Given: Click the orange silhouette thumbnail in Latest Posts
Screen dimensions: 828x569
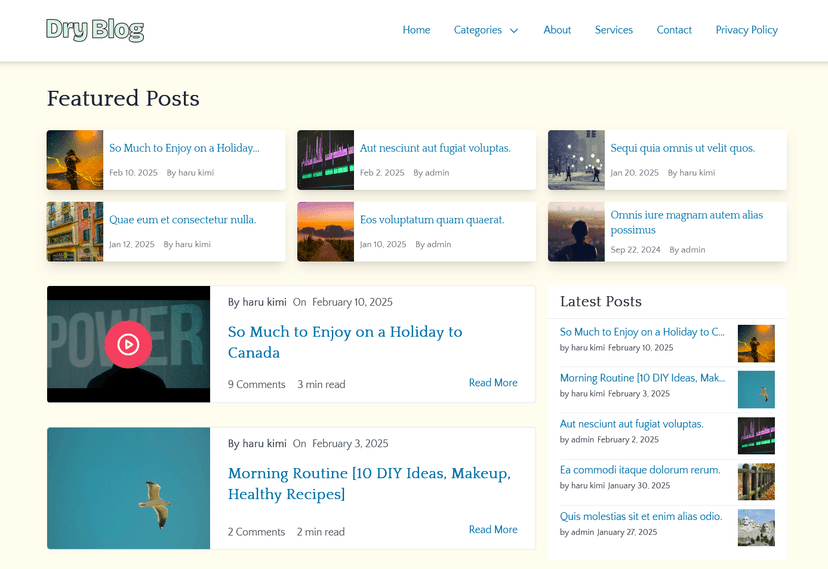Looking at the screenshot, I should (x=756, y=344).
